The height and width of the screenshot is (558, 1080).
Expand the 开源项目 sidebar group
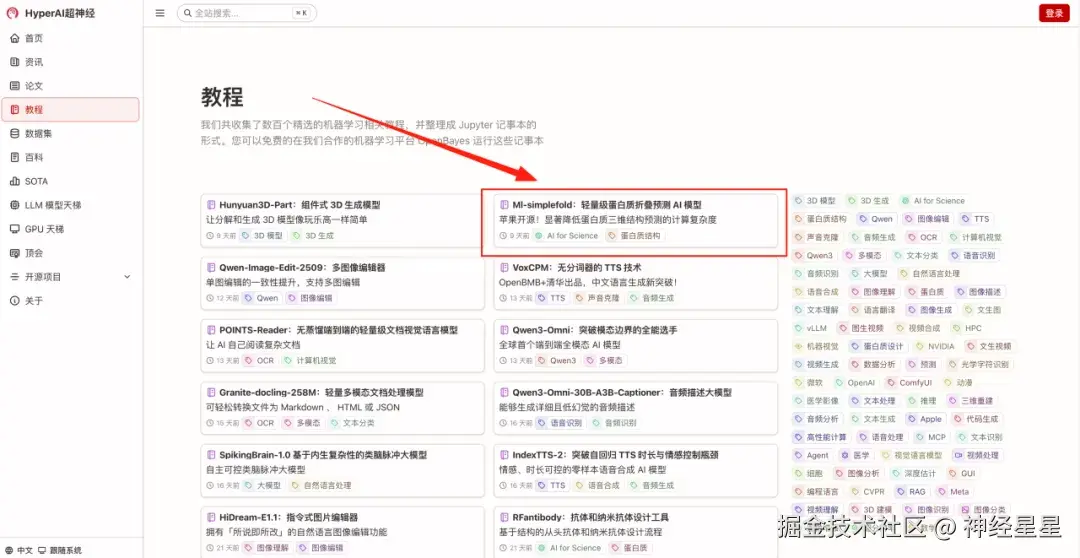[70, 277]
